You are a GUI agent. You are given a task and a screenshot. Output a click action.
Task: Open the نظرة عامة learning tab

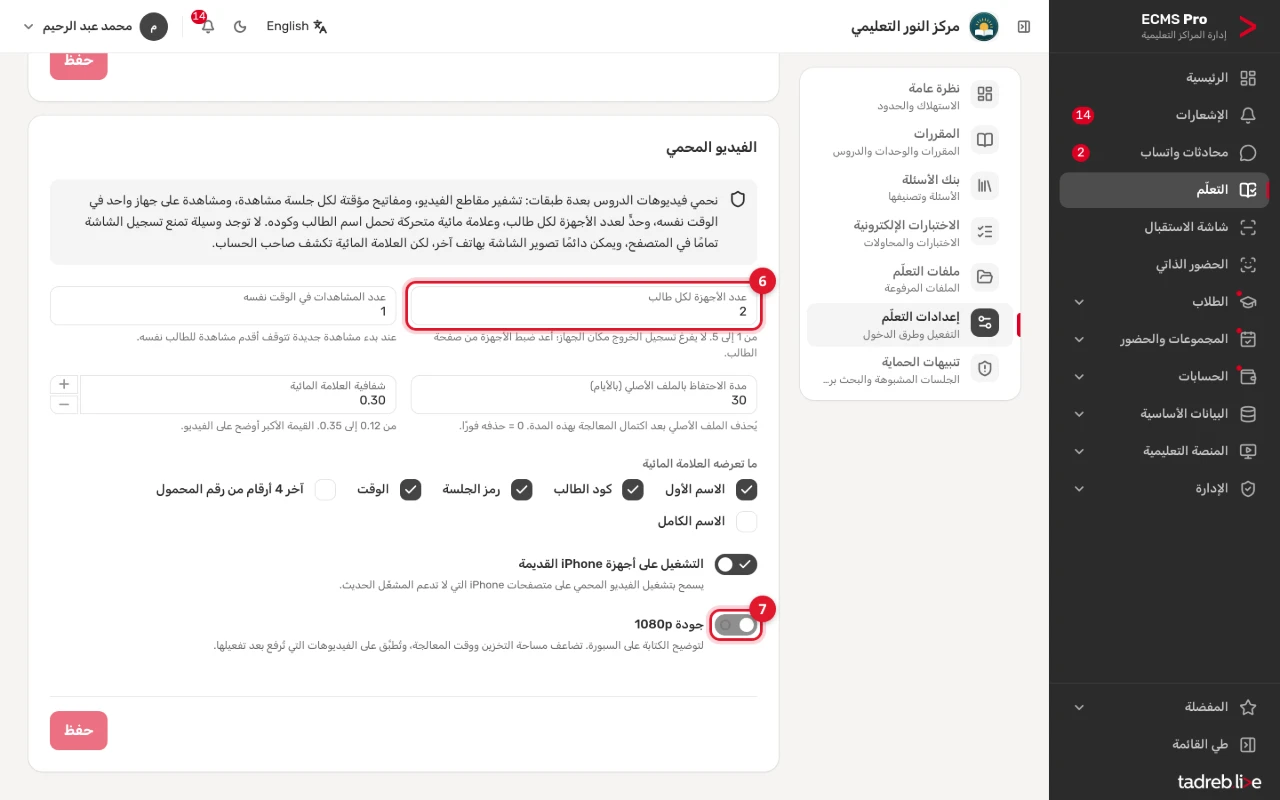coord(910,95)
